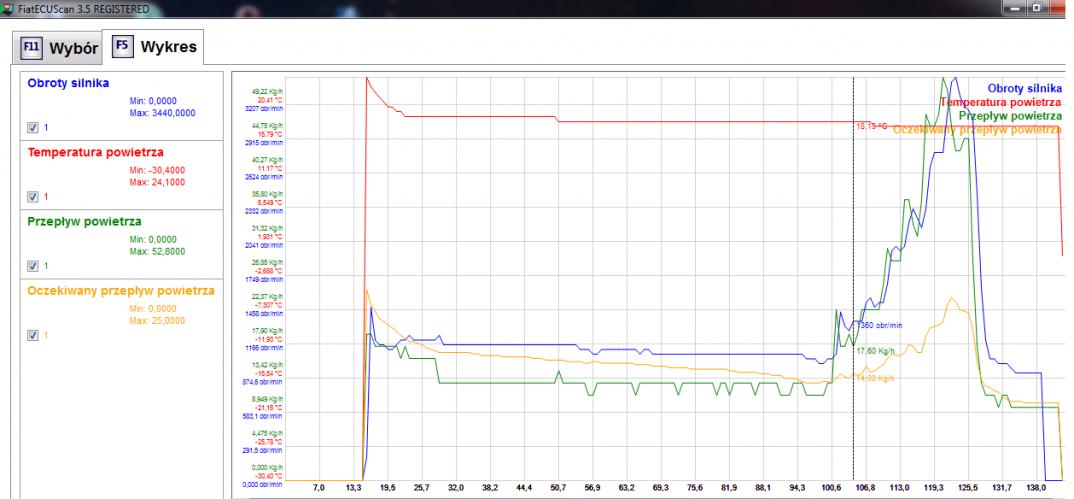Click the 49,22 Kg/h vertical axis label

point(267,92)
